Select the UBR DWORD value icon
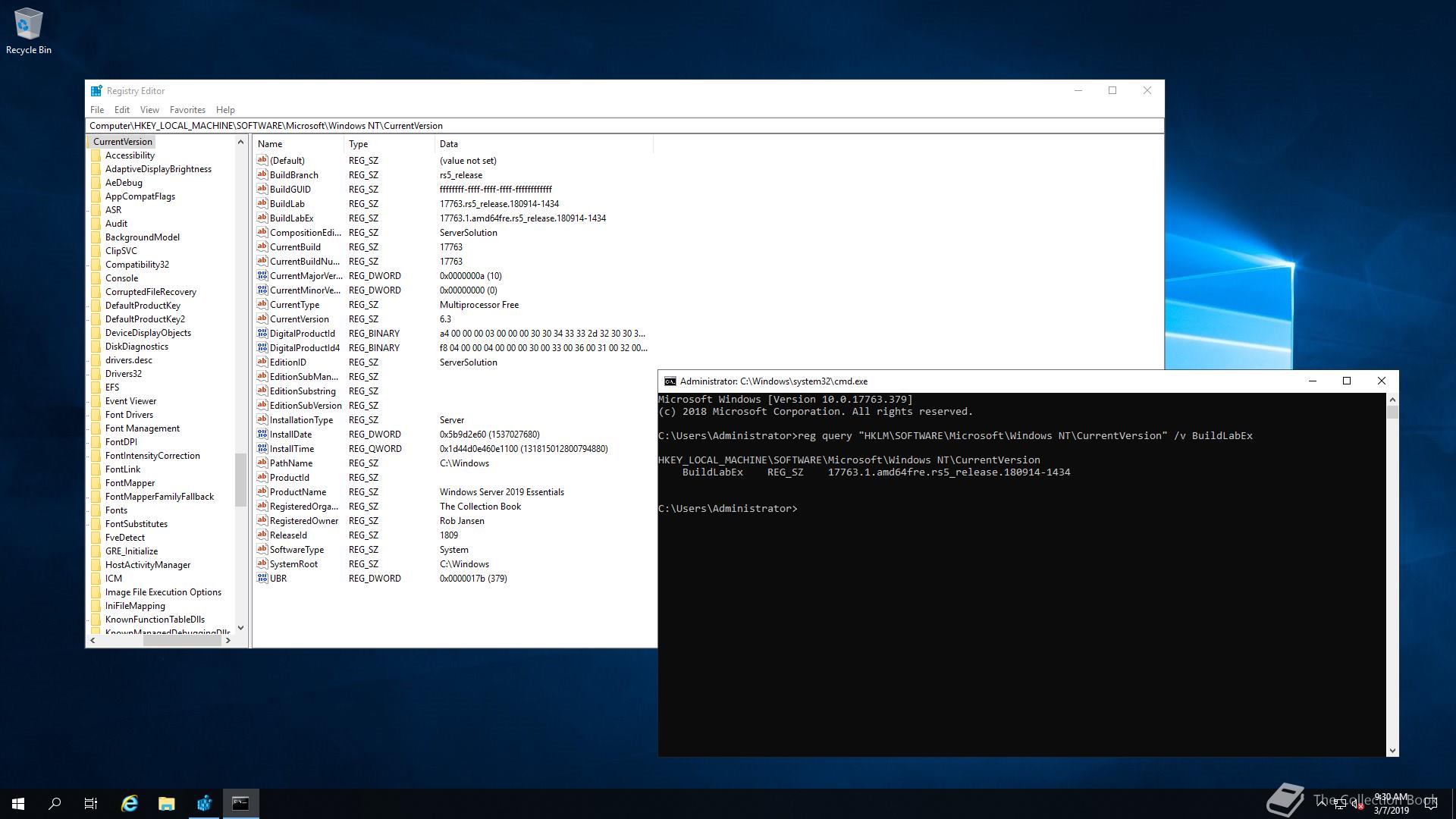This screenshot has width=1456, height=819. [262, 578]
